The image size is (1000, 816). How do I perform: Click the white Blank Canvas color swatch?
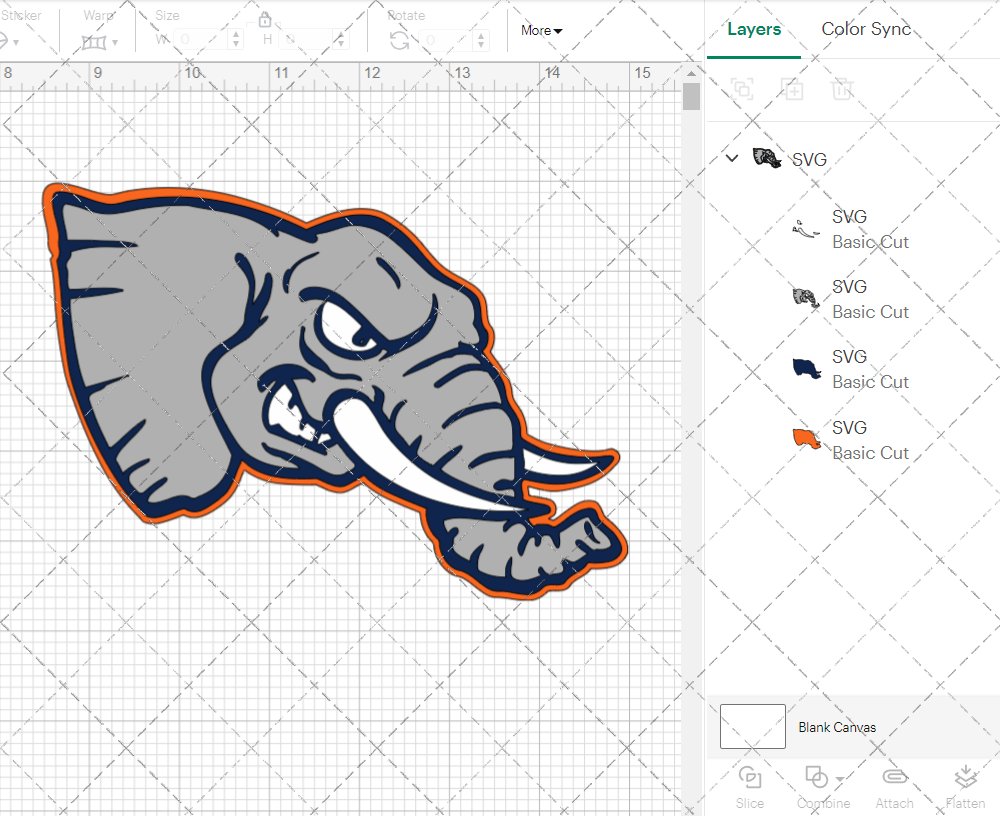tap(752, 727)
